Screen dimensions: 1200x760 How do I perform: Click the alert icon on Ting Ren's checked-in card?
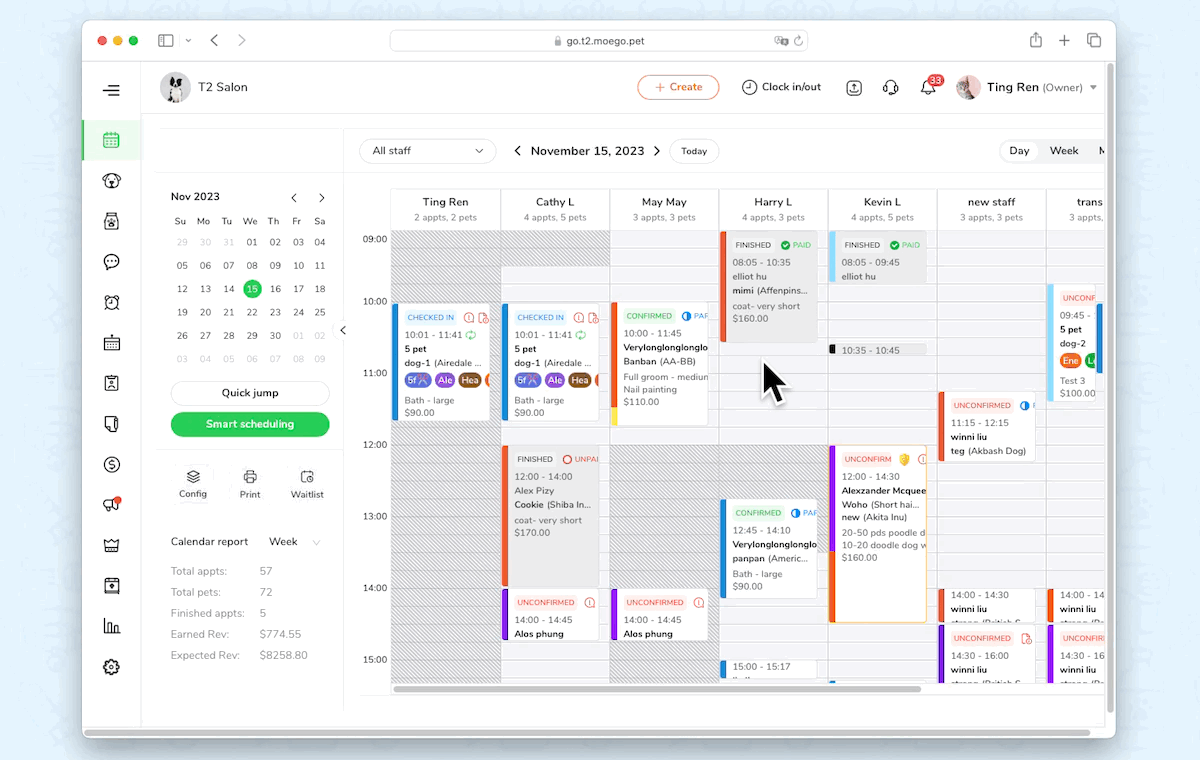click(x=469, y=317)
